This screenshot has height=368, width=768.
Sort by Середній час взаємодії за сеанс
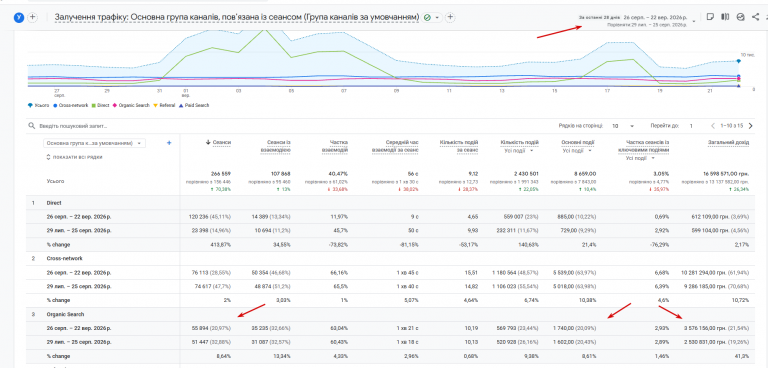point(395,146)
